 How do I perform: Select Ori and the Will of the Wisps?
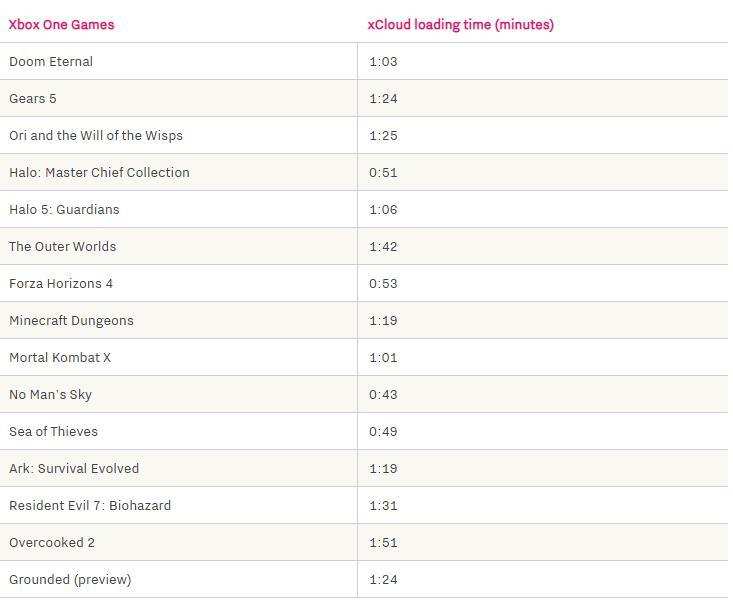click(x=96, y=136)
